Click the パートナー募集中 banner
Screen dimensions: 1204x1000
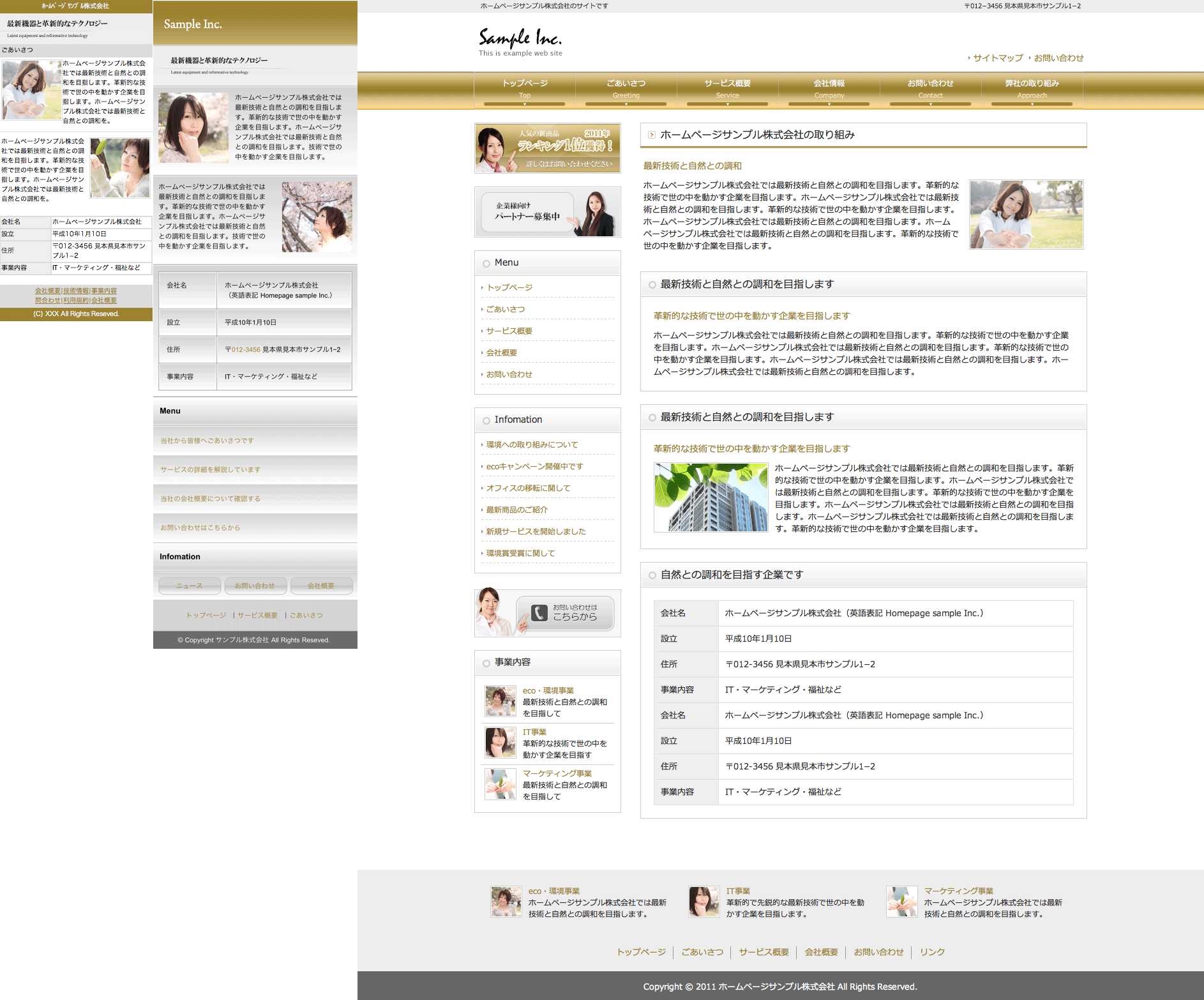tap(547, 212)
